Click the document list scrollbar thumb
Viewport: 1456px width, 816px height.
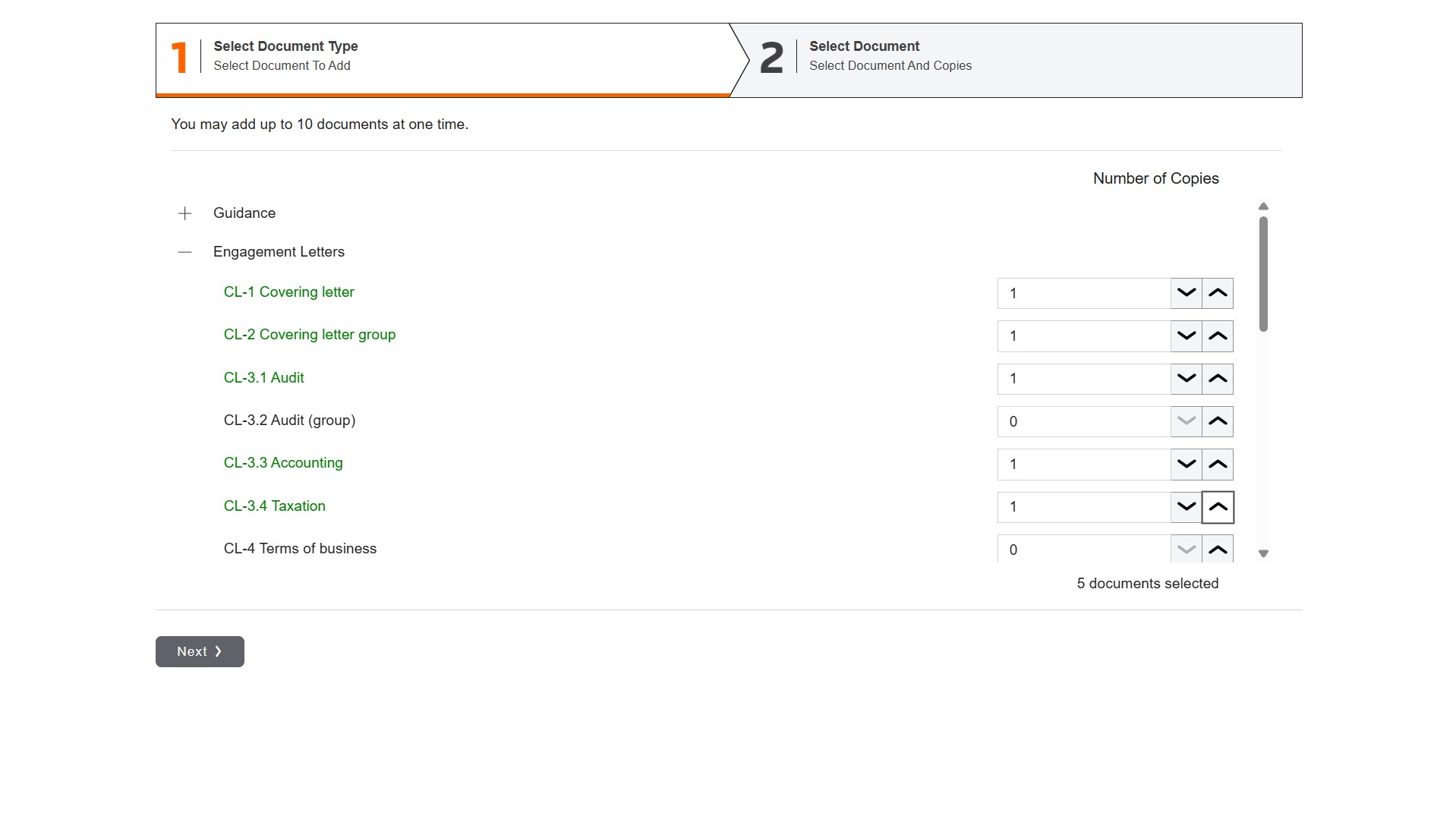click(x=1263, y=273)
